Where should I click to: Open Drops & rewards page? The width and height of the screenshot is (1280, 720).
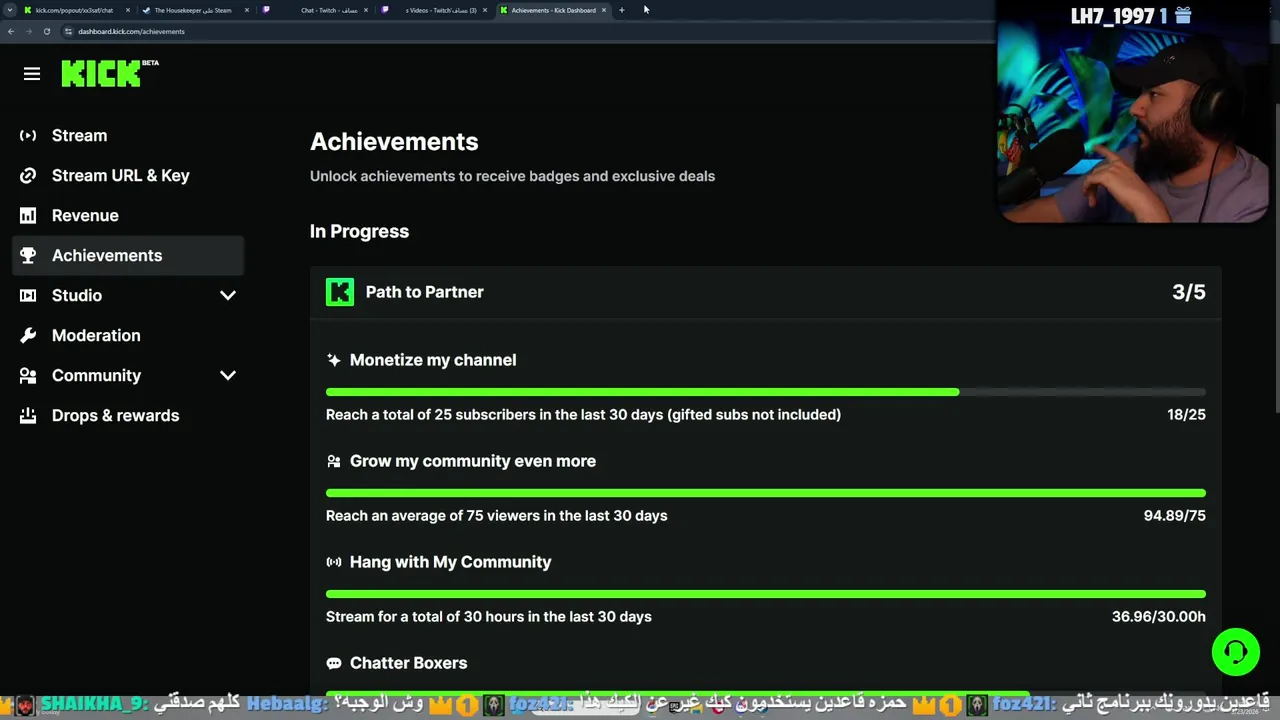127,415
